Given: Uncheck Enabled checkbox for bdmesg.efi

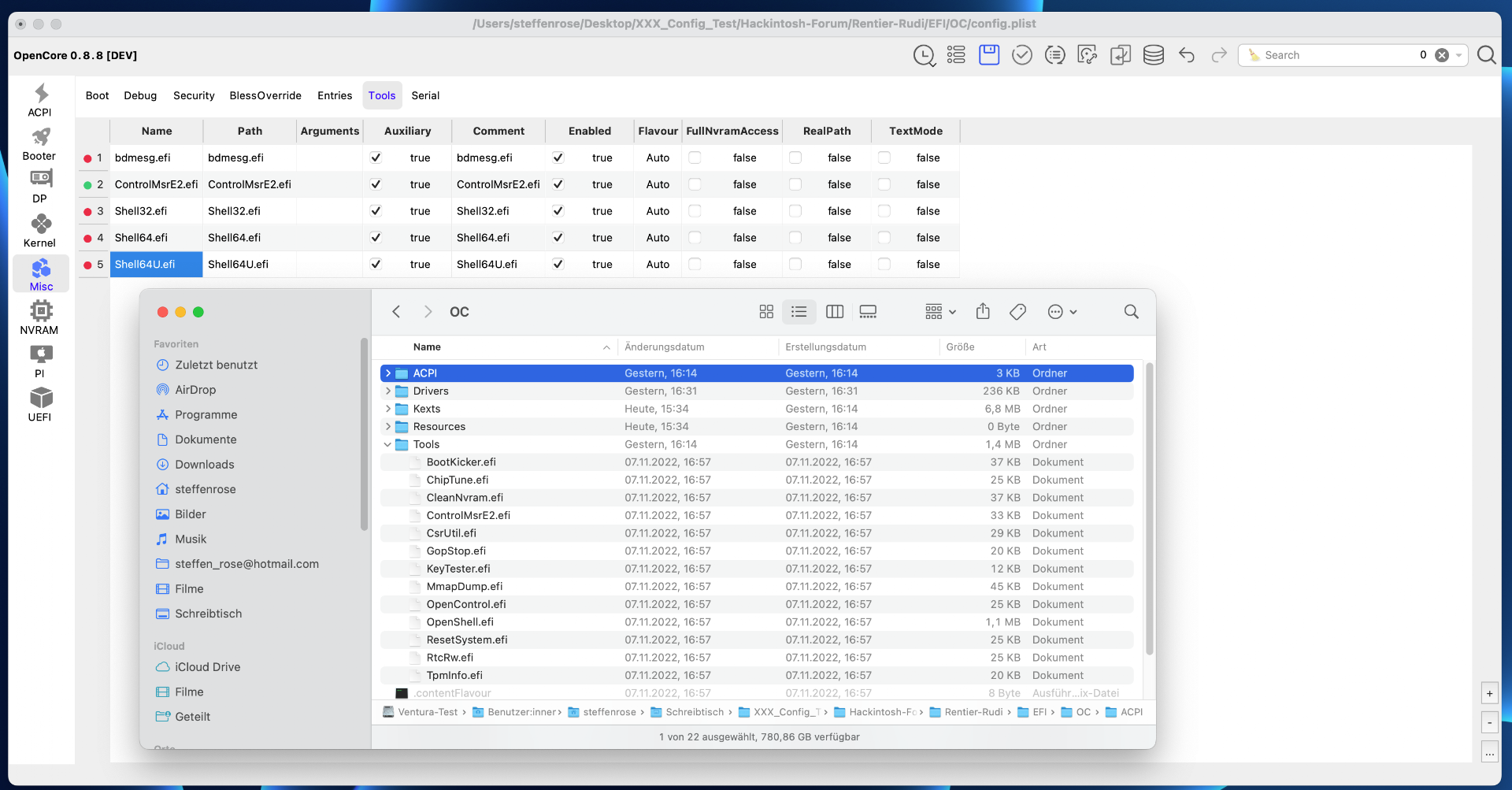Looking at the screenshot, I should (558, 158).
